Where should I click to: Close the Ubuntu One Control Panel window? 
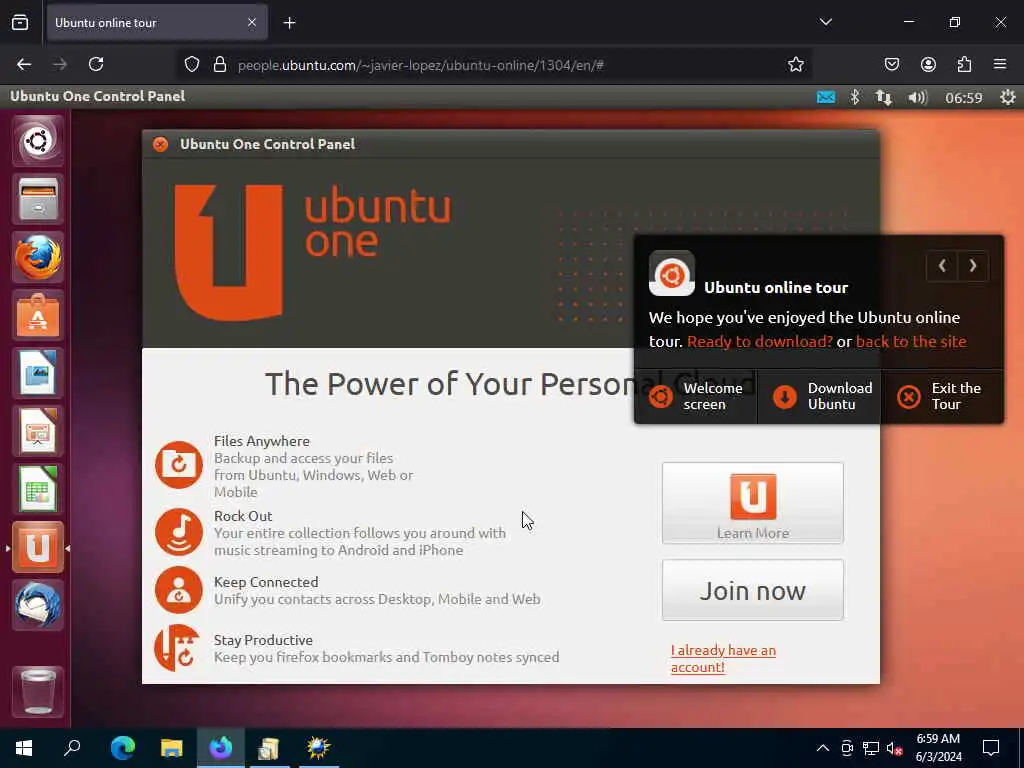[x=160, y=144]
